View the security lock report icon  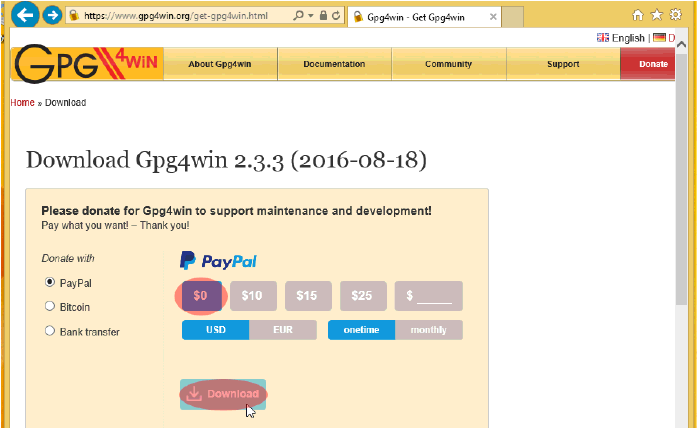(323, 16)
